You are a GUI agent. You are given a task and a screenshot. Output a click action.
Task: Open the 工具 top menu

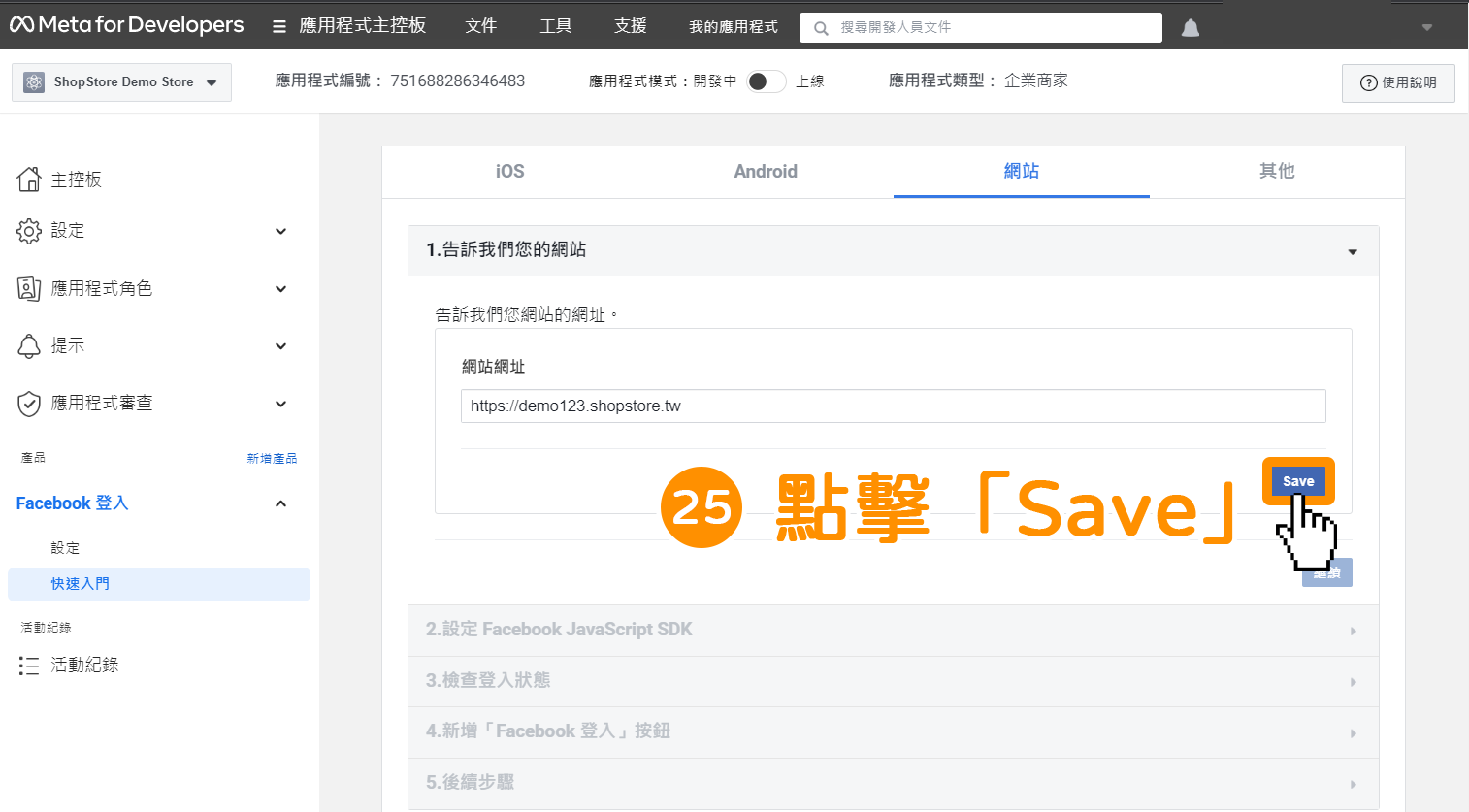[556, 26]
